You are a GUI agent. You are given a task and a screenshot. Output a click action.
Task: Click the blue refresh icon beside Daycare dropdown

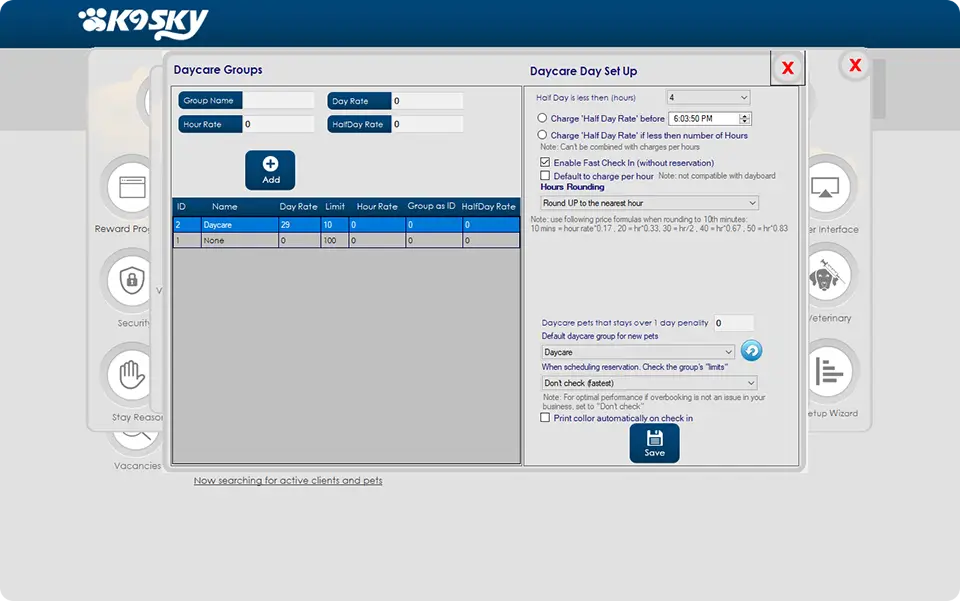click(751, 351)
